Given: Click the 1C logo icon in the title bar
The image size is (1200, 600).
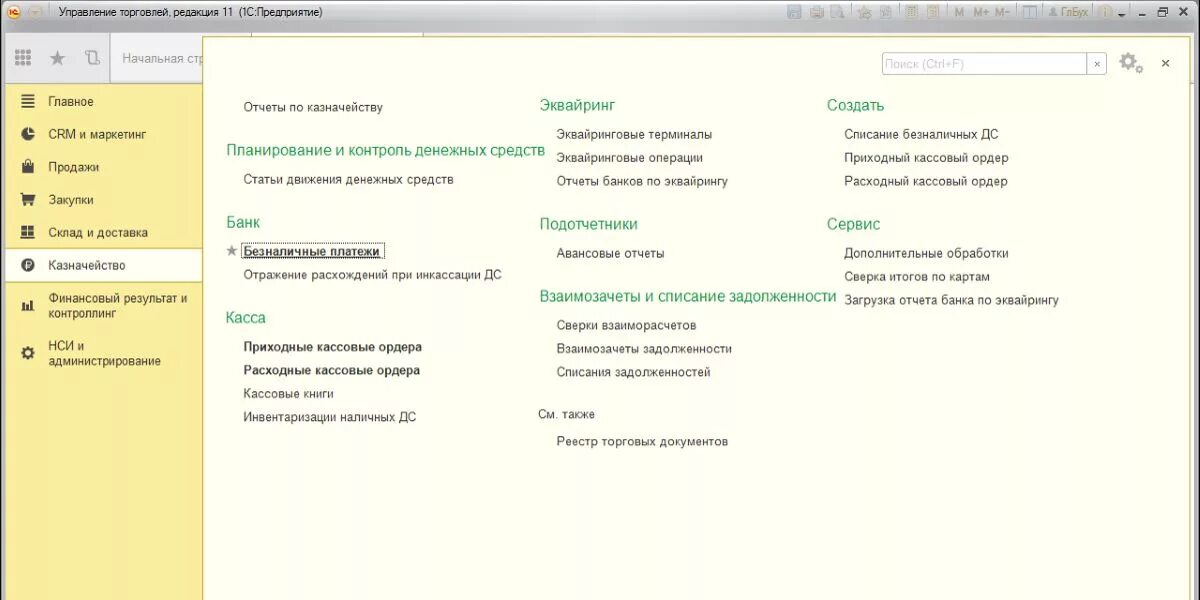Looking at the screenshot, I should tap(14, 12).
